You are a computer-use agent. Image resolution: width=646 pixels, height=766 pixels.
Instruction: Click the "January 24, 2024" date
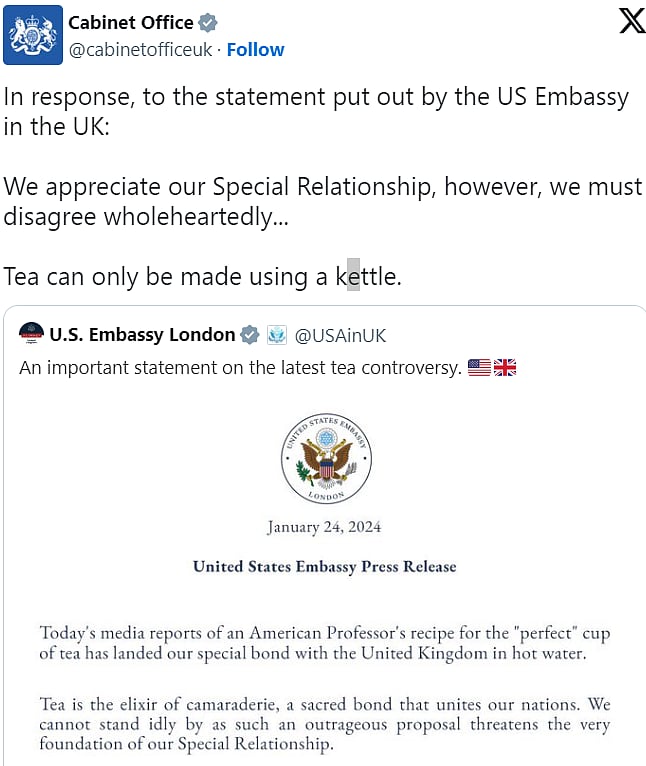click(324, 527)
